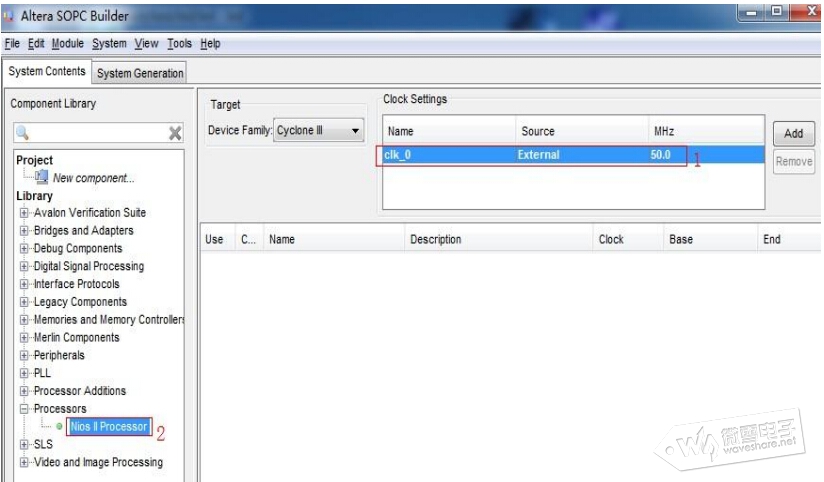Switch to the System Generation tab
Screen dimensions: 824x482
pos(140,73)
